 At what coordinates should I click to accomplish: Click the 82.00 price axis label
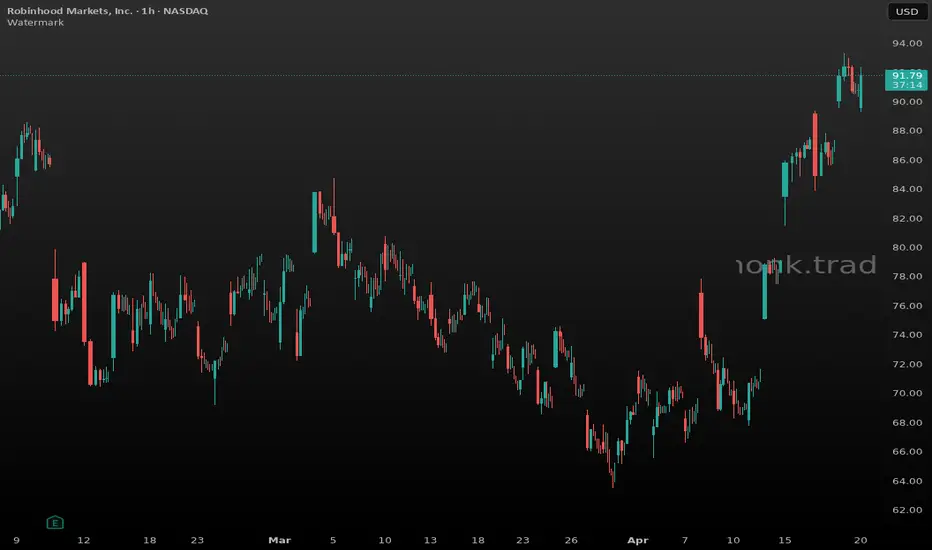coord(907,218)
